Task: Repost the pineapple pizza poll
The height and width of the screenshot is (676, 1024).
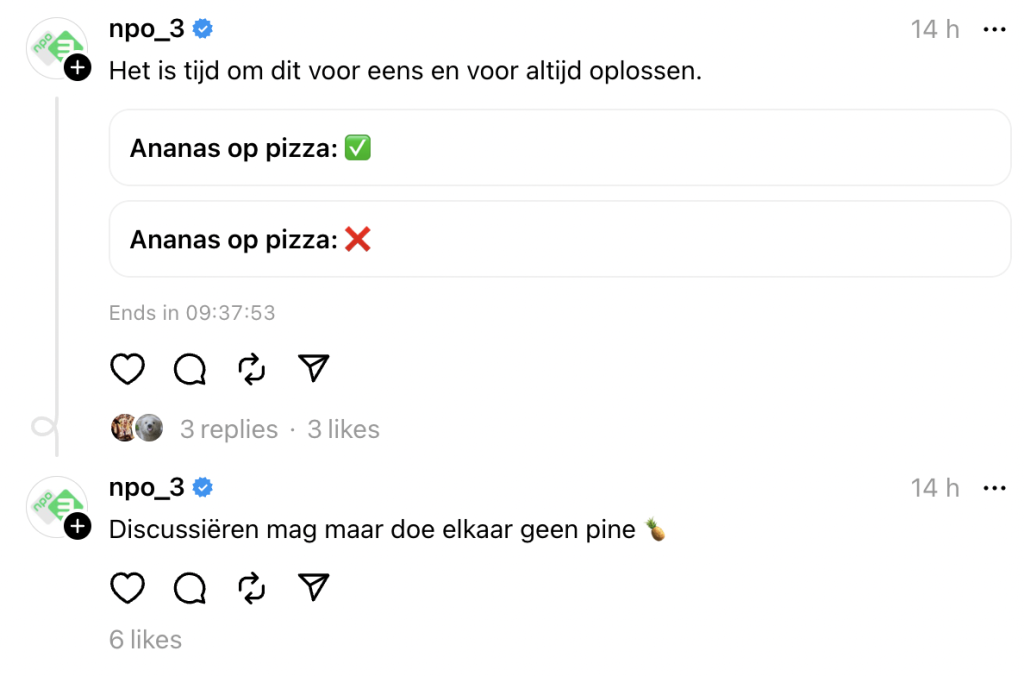Action: (x=252, y=370)
